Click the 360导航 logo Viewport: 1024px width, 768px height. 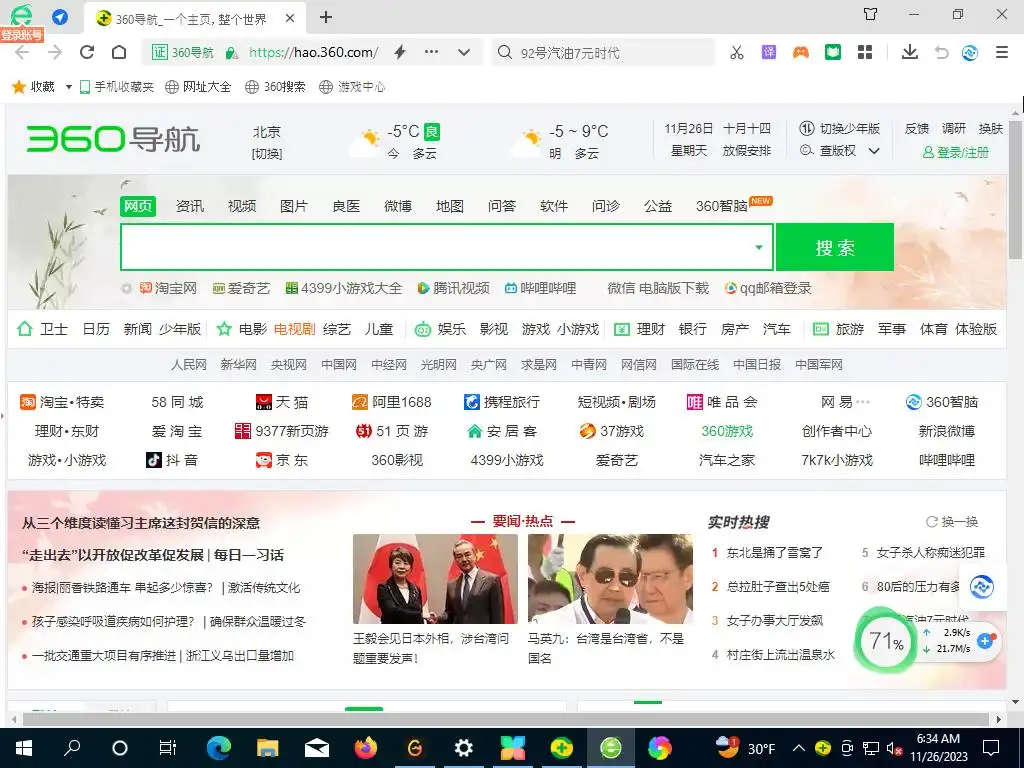tap(113, 139)
